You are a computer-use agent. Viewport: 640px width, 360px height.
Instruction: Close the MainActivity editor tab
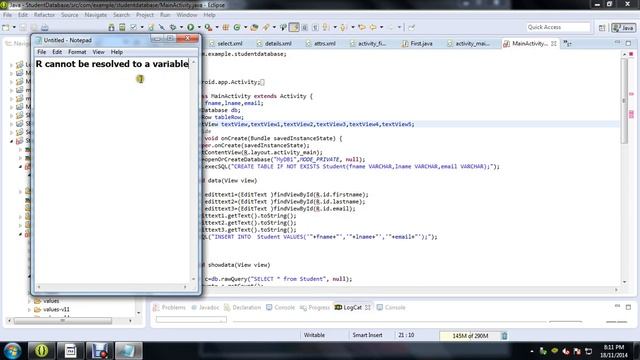[553, 43]
